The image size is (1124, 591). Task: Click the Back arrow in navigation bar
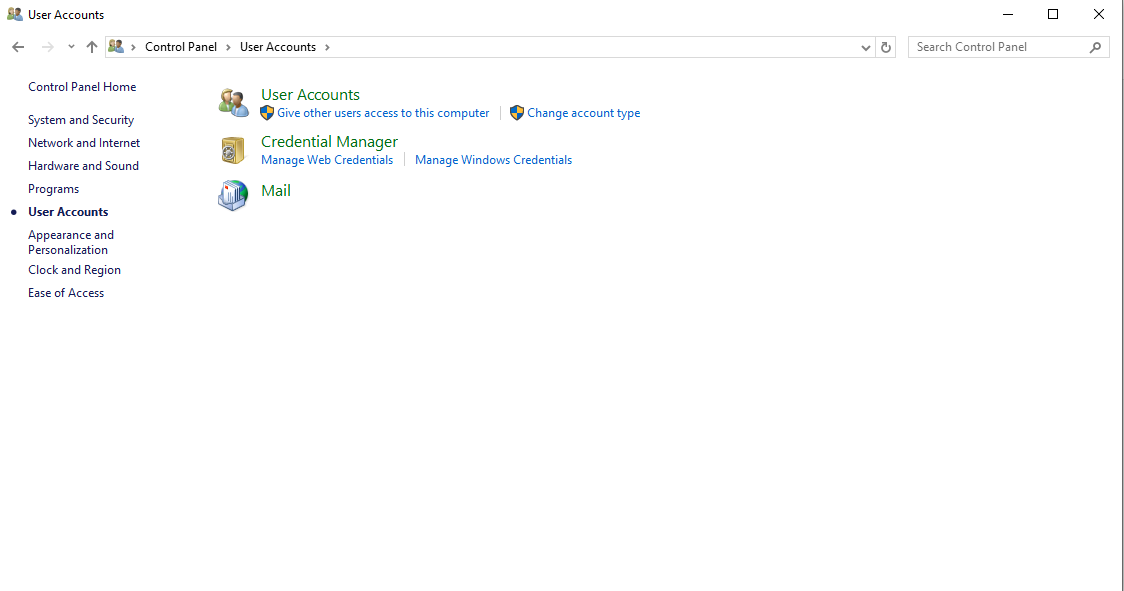(18, 47)
